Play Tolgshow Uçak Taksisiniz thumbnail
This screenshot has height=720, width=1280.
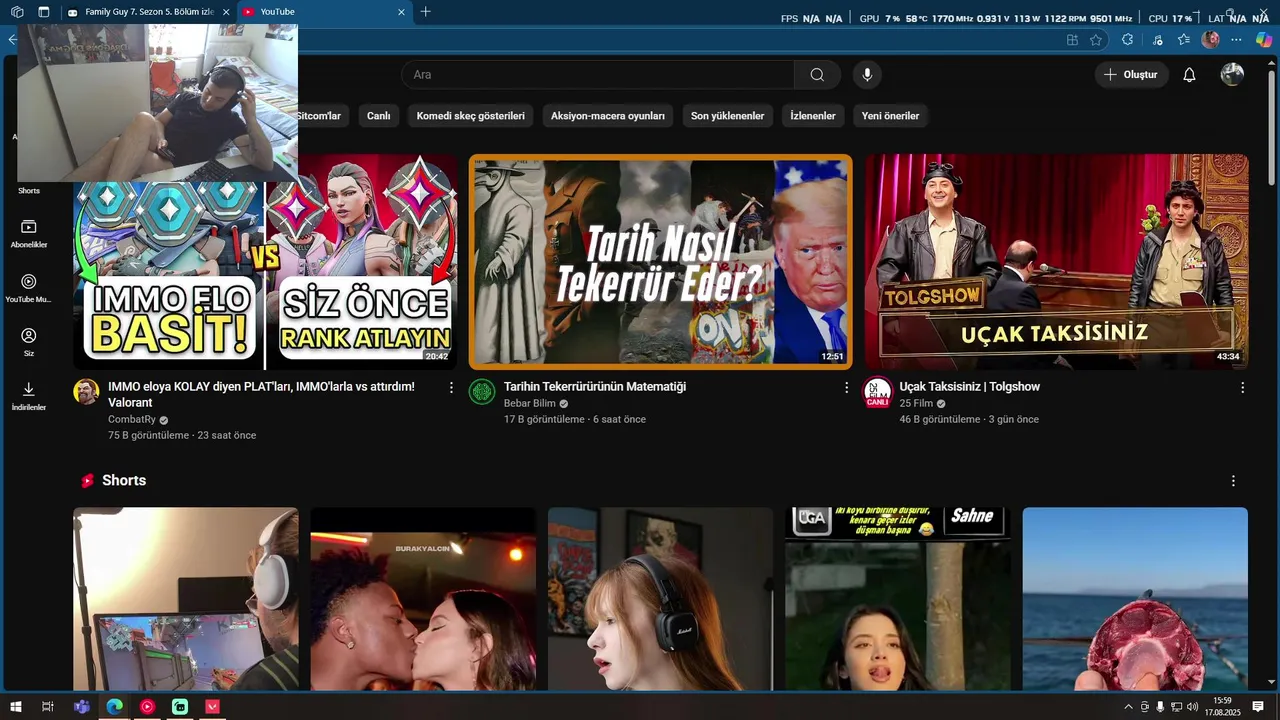1057,262
